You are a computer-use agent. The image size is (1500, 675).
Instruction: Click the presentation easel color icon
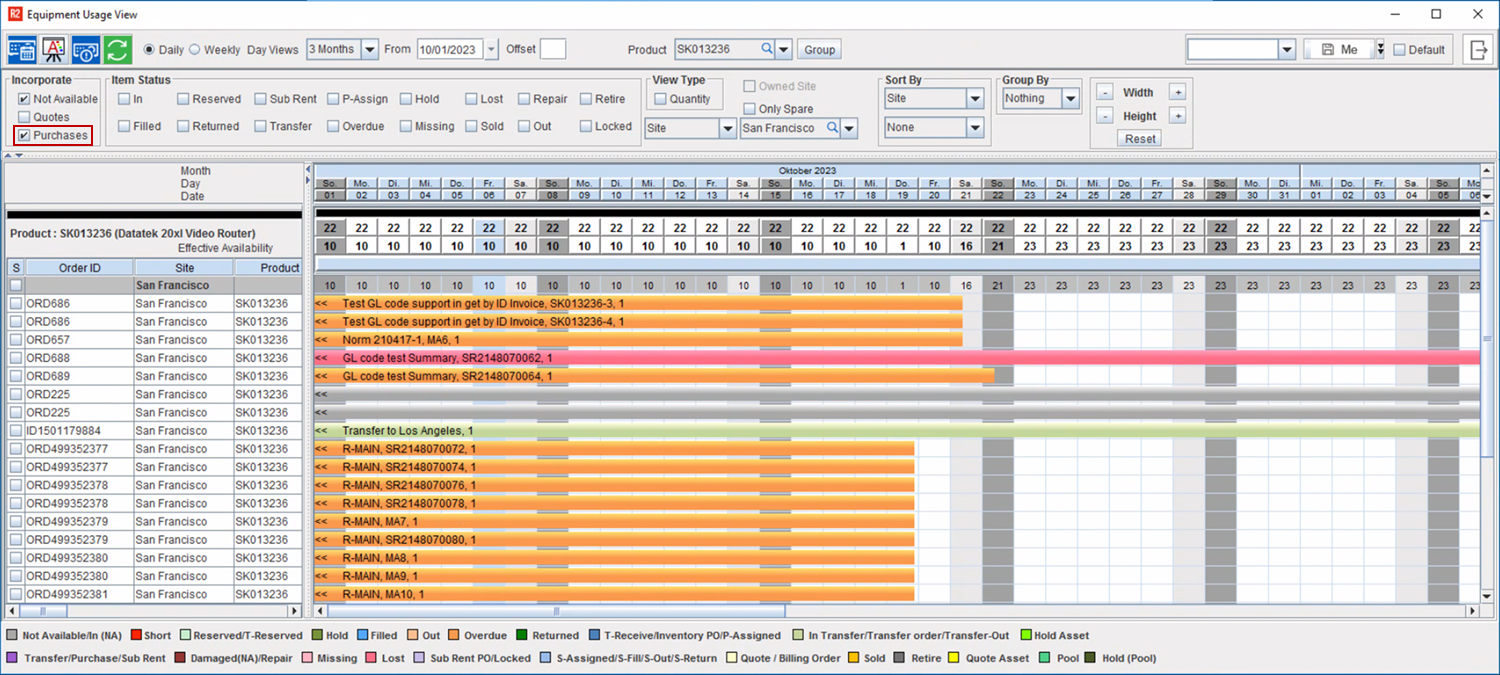point(54,49)
